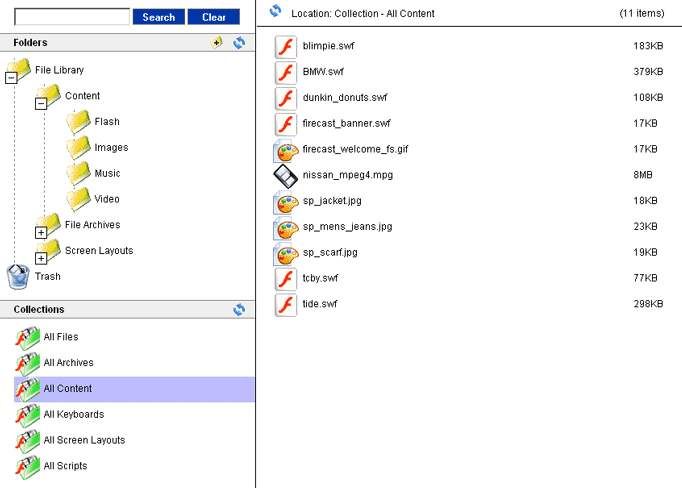Collapse the Content folder node
Viewport: 682px width, 488px height.
coord(41,104)
